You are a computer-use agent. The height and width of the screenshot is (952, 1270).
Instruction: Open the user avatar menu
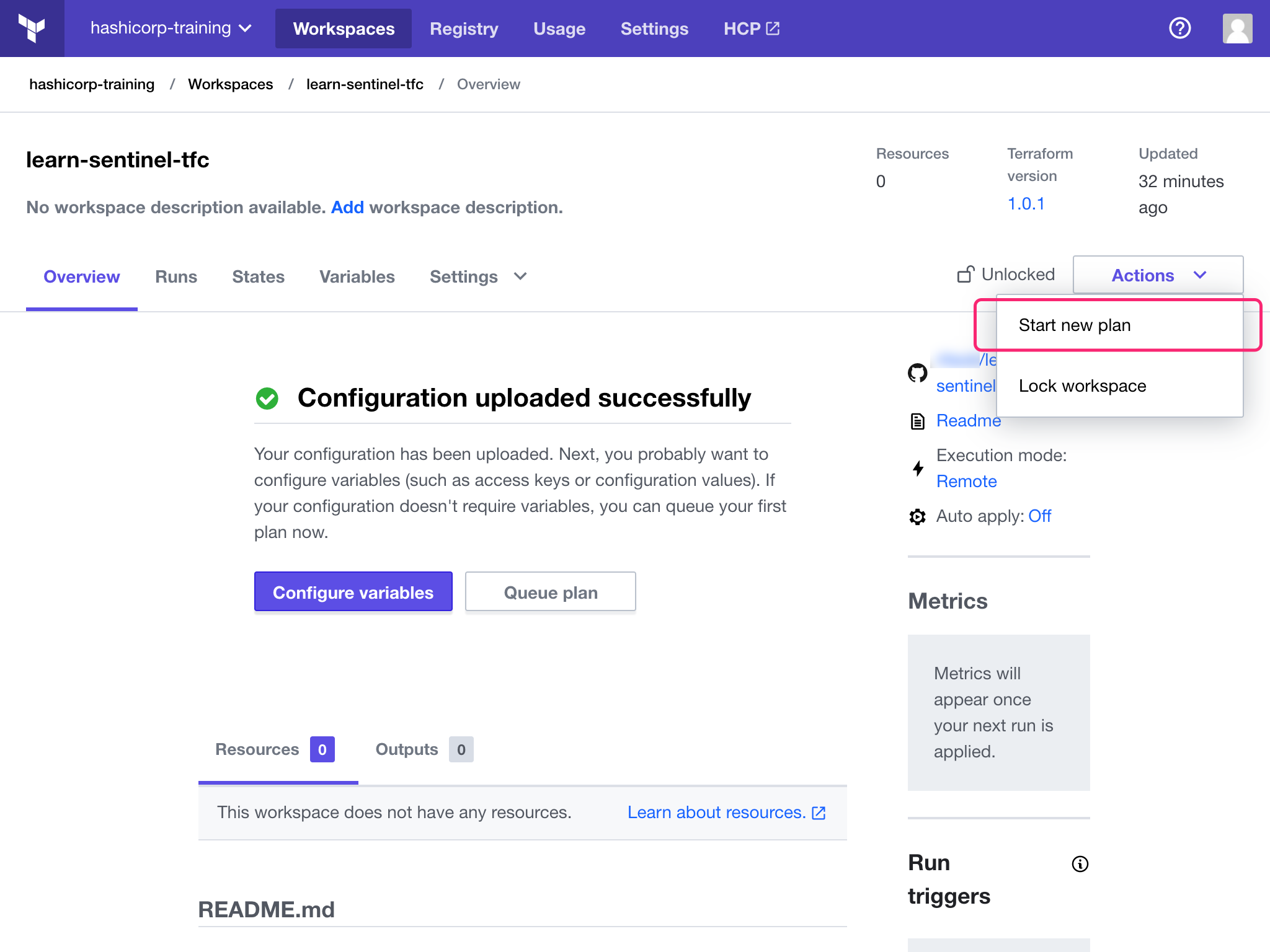(x=1237, y=29)
